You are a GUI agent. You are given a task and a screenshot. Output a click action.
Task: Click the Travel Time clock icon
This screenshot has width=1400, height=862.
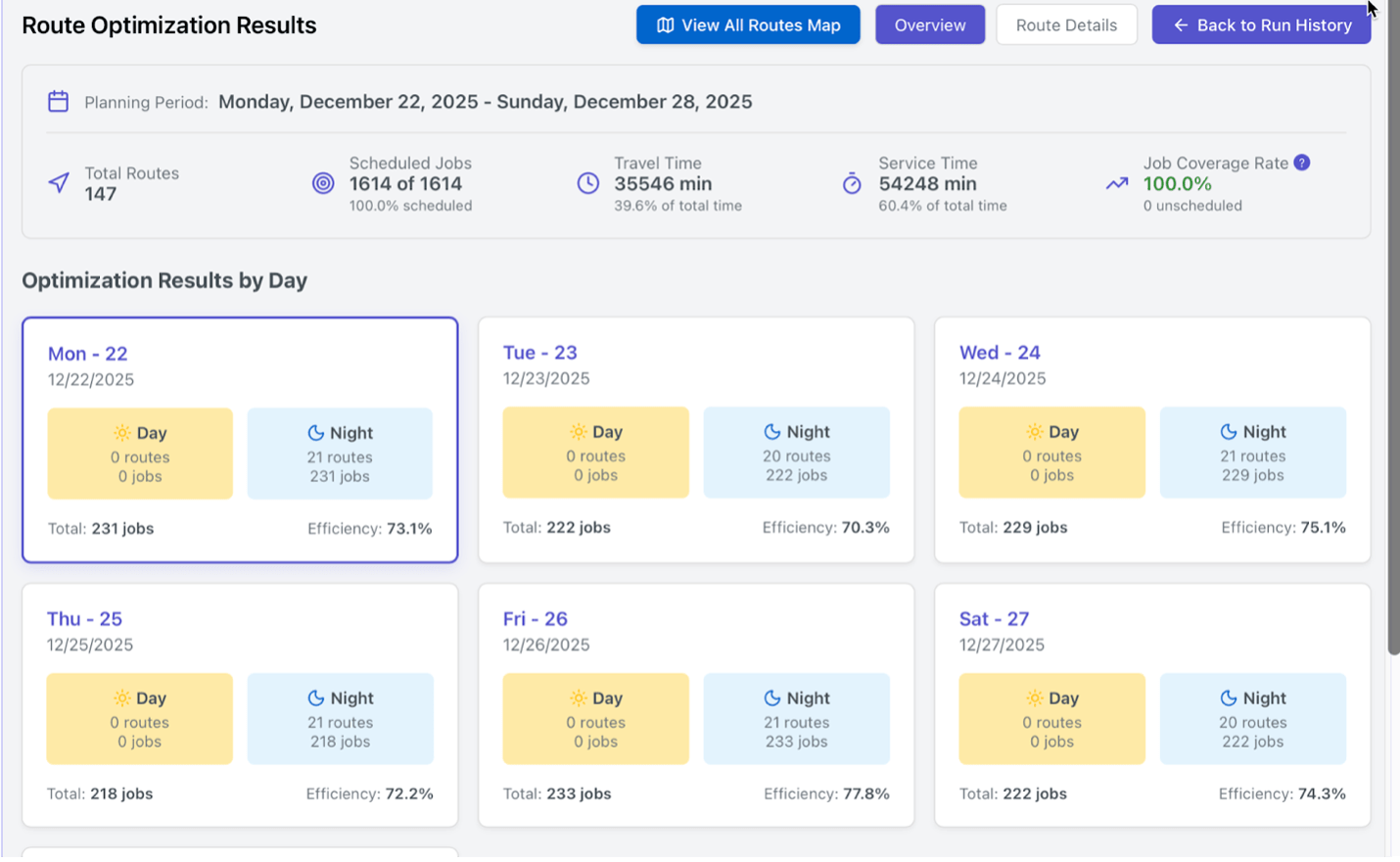587,183
